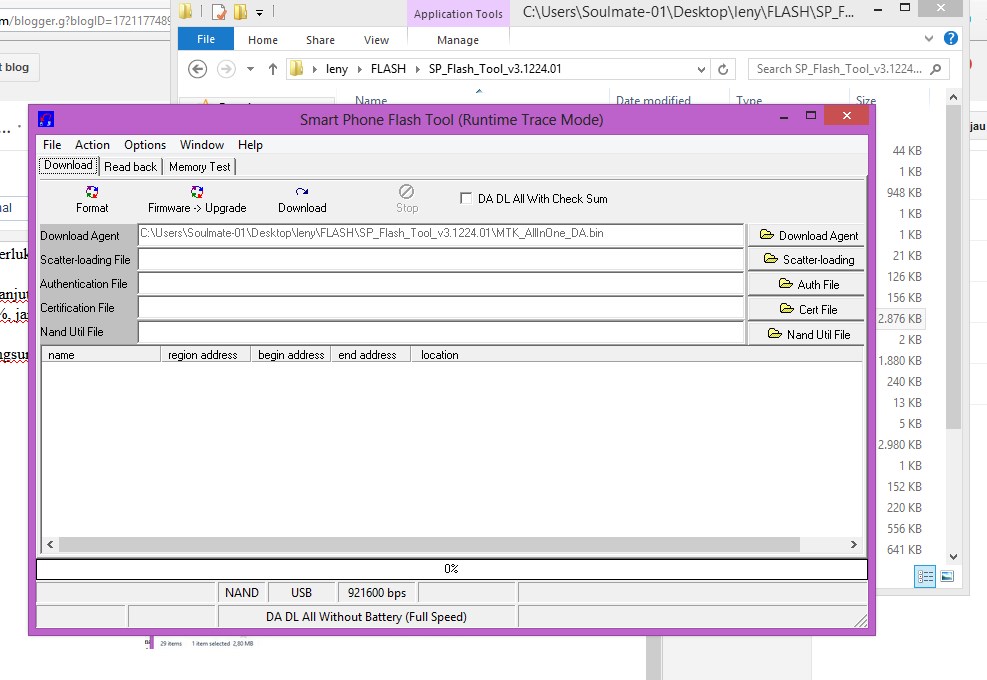The width and height of the screenshot is (987, 680).
Task: Browse for Scatter-loading file
Action: [806, 260]
